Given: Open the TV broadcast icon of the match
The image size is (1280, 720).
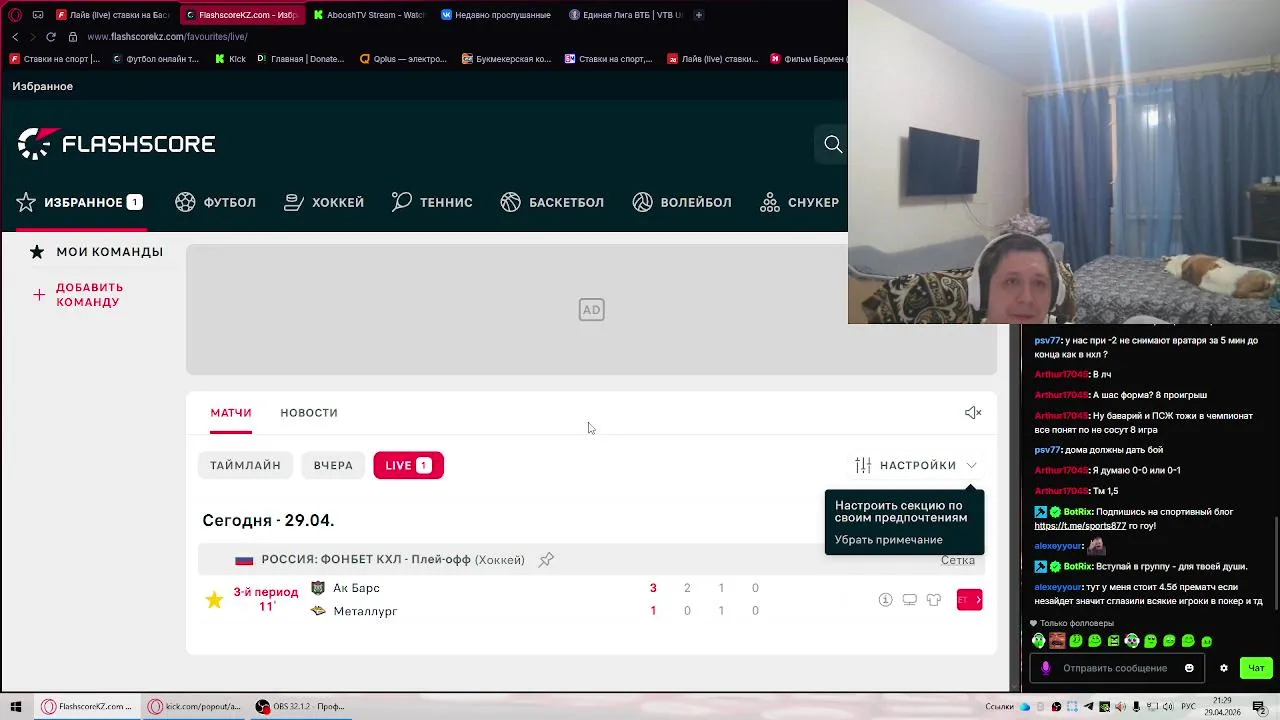Looking at the screenshot, I should [909, 600].
